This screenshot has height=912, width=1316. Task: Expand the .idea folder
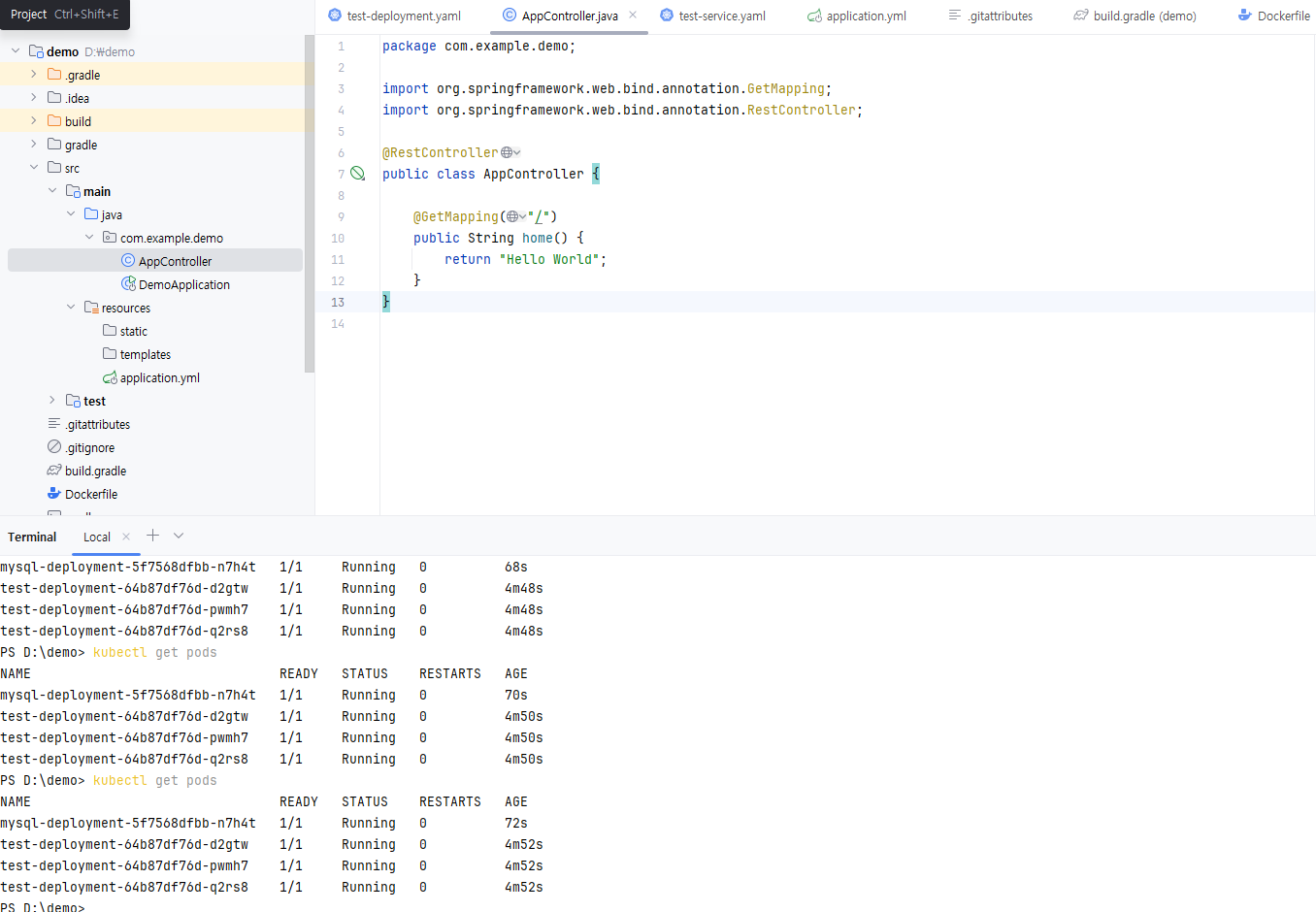click(x=34, y=97)
